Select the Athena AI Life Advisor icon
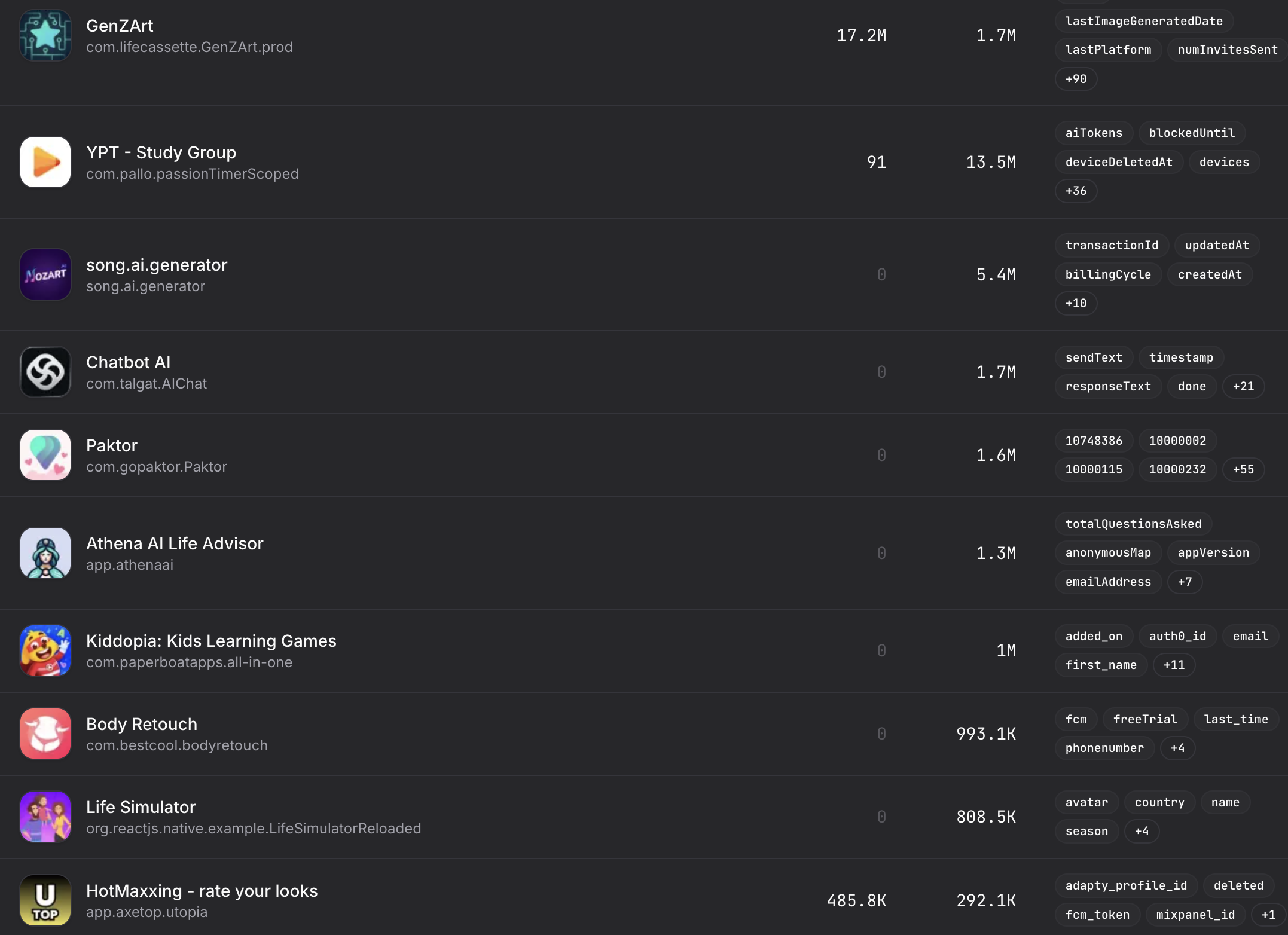 [x=45, y=554]
